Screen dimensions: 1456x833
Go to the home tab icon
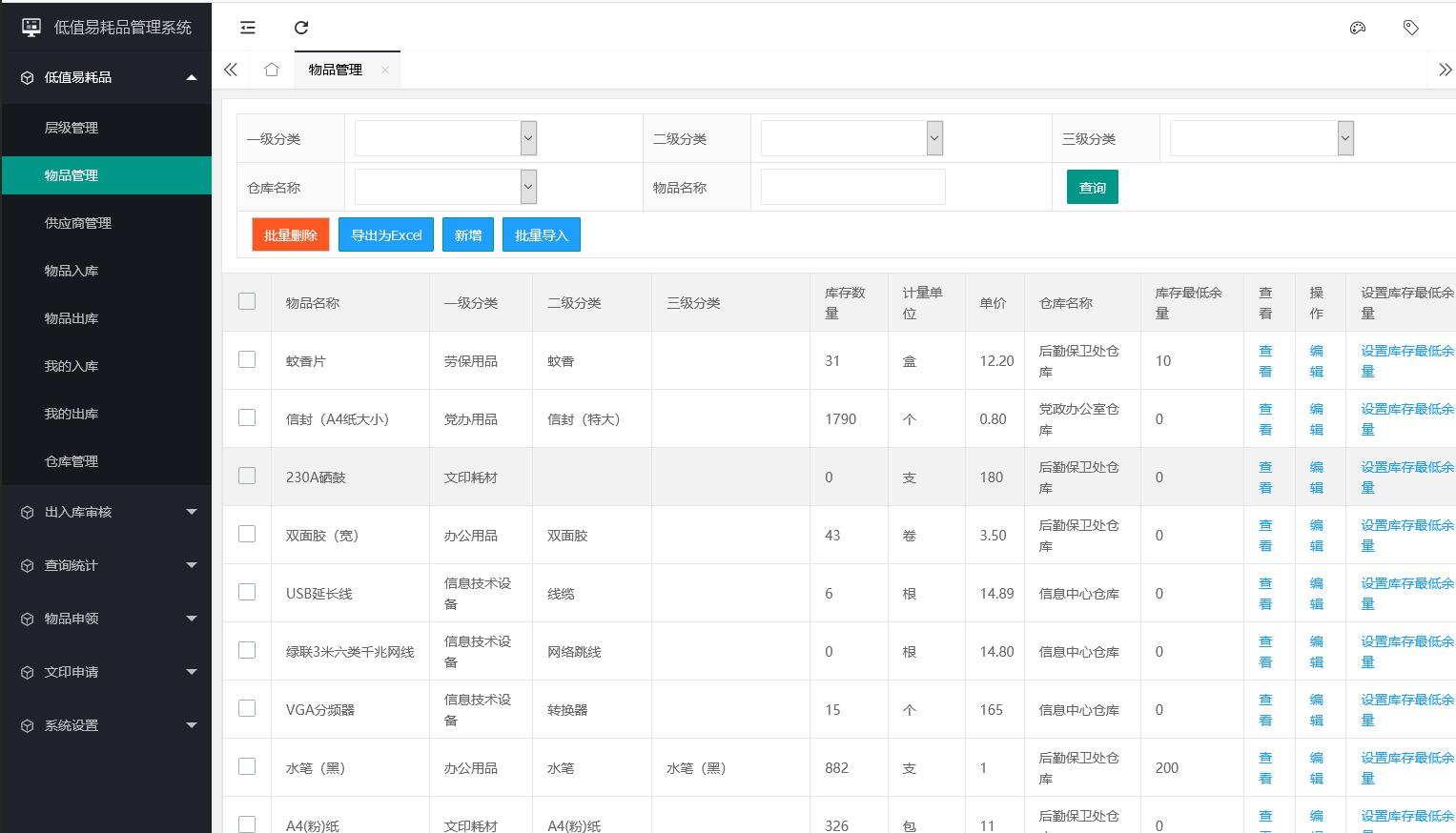272,70
